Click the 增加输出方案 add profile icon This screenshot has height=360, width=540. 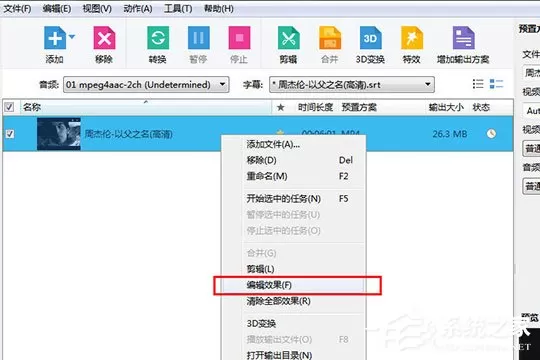pos(464,38)
